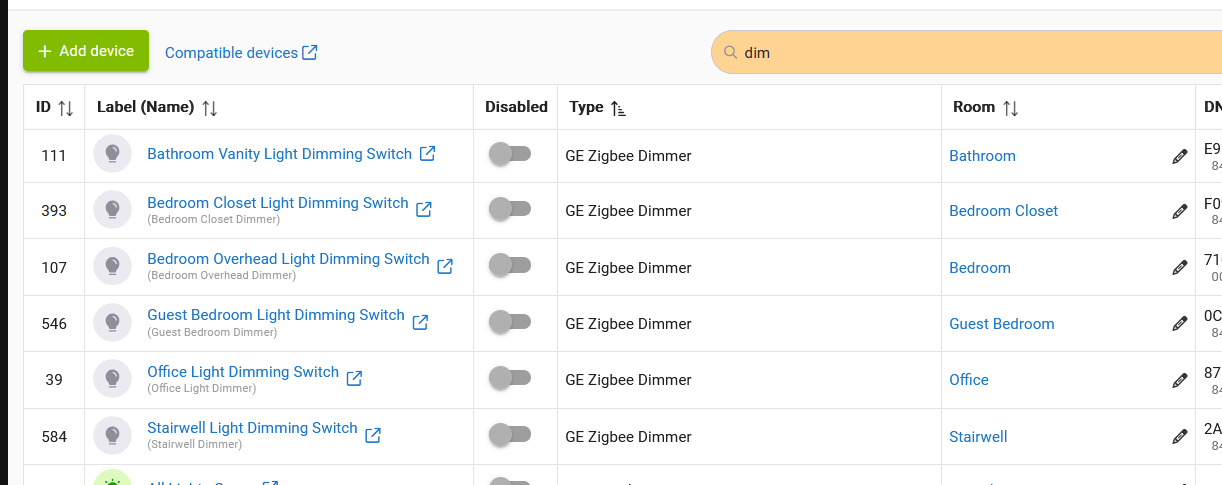
Task: Click external link icon beside Stairwell Light Dimming Switch
Action: (373, 435)
